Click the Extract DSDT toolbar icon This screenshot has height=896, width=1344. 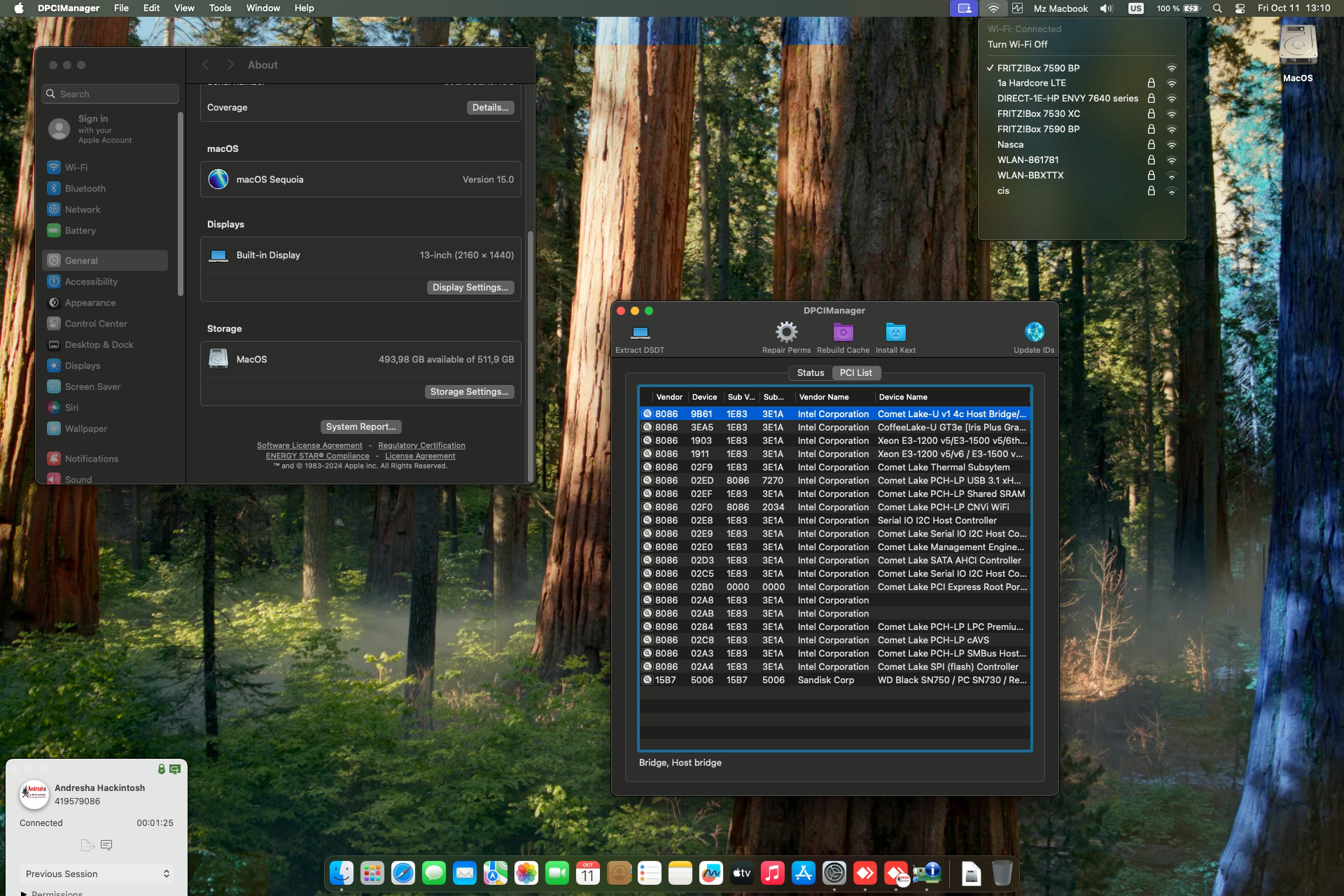point(640,332)
